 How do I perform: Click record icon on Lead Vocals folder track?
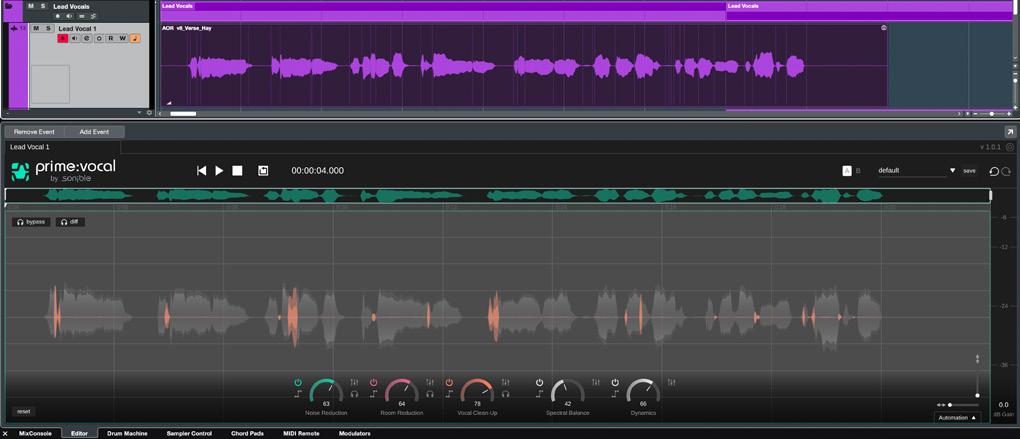tap(58, 16)
